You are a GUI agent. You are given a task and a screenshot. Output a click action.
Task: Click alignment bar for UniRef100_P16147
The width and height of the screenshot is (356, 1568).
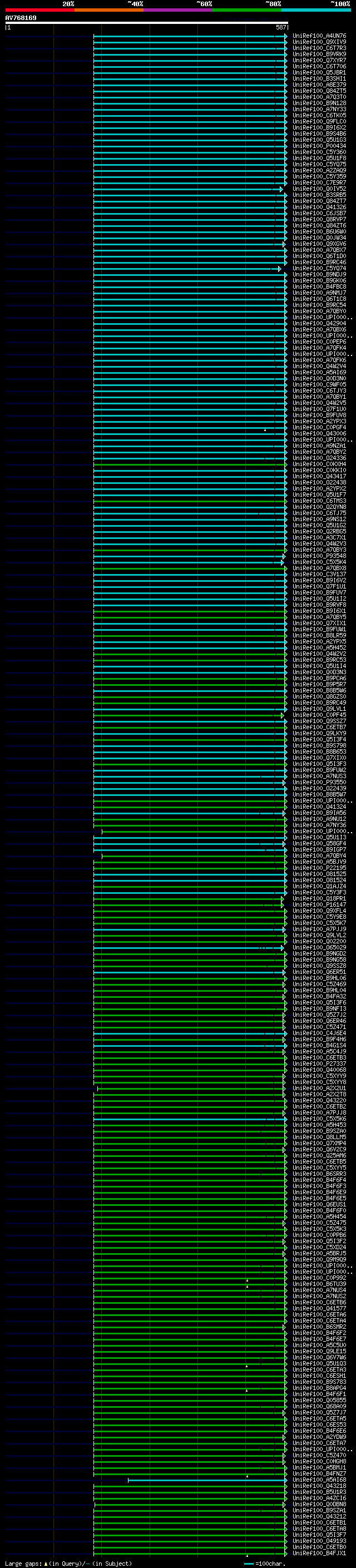coord(189,905)
